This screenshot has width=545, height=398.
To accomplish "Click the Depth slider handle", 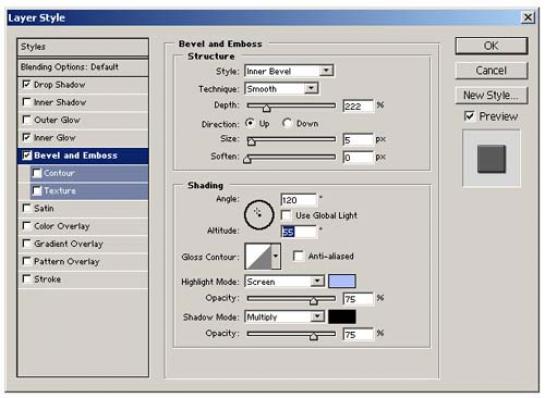I will pyautogui.click(x=266, y=108).
